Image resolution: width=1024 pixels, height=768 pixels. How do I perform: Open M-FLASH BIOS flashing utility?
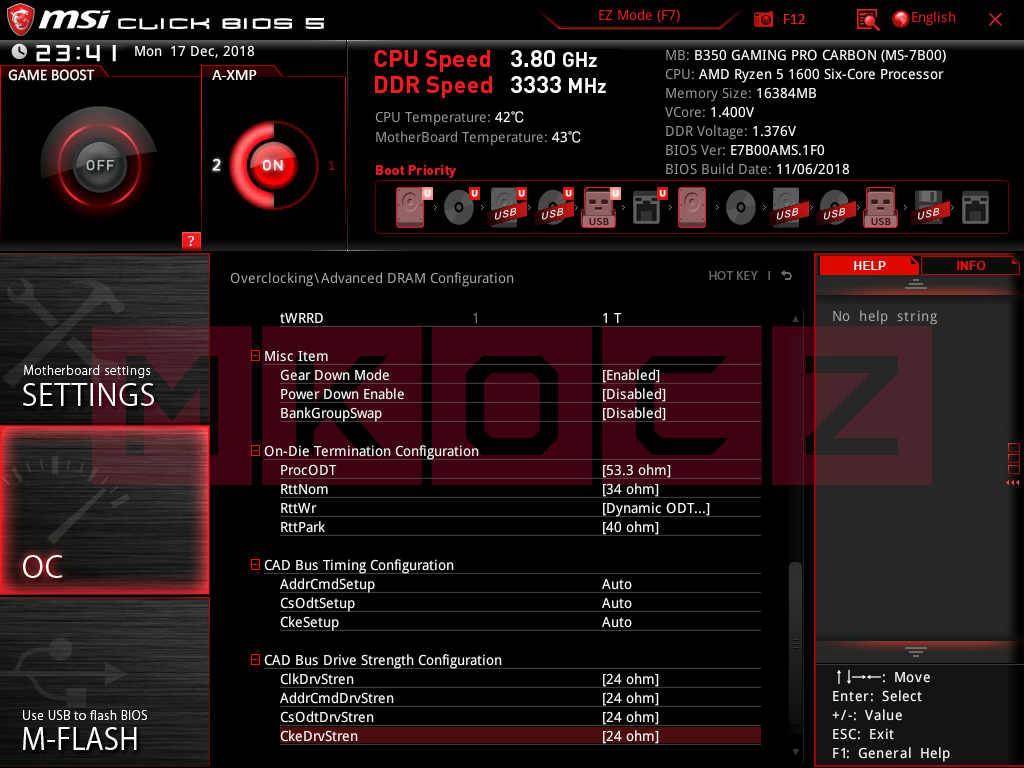(104, 682)
